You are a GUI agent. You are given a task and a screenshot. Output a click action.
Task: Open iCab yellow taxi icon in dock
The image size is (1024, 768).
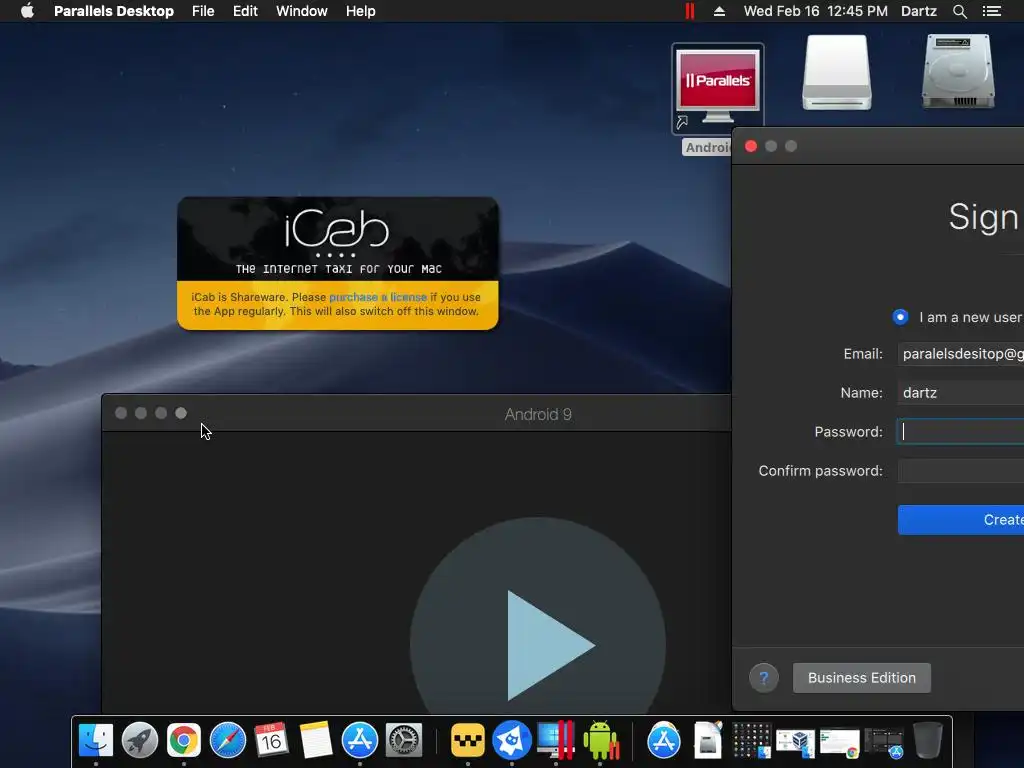[x=468, y=740]
